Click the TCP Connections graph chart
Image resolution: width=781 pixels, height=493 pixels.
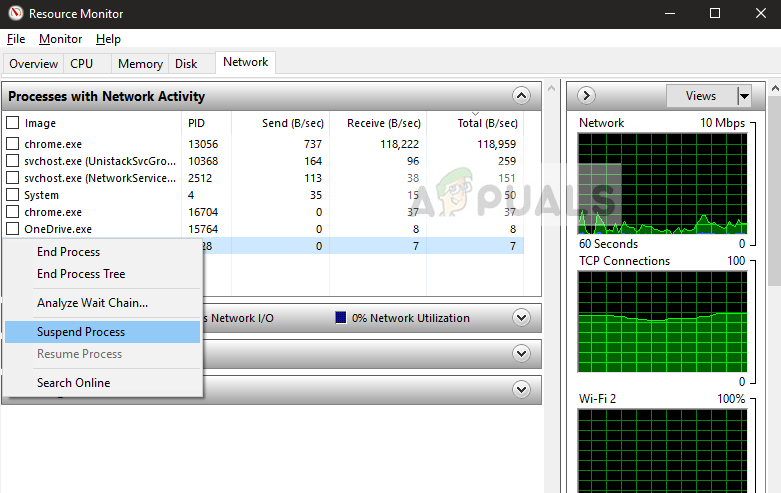(x=662, y=322)
